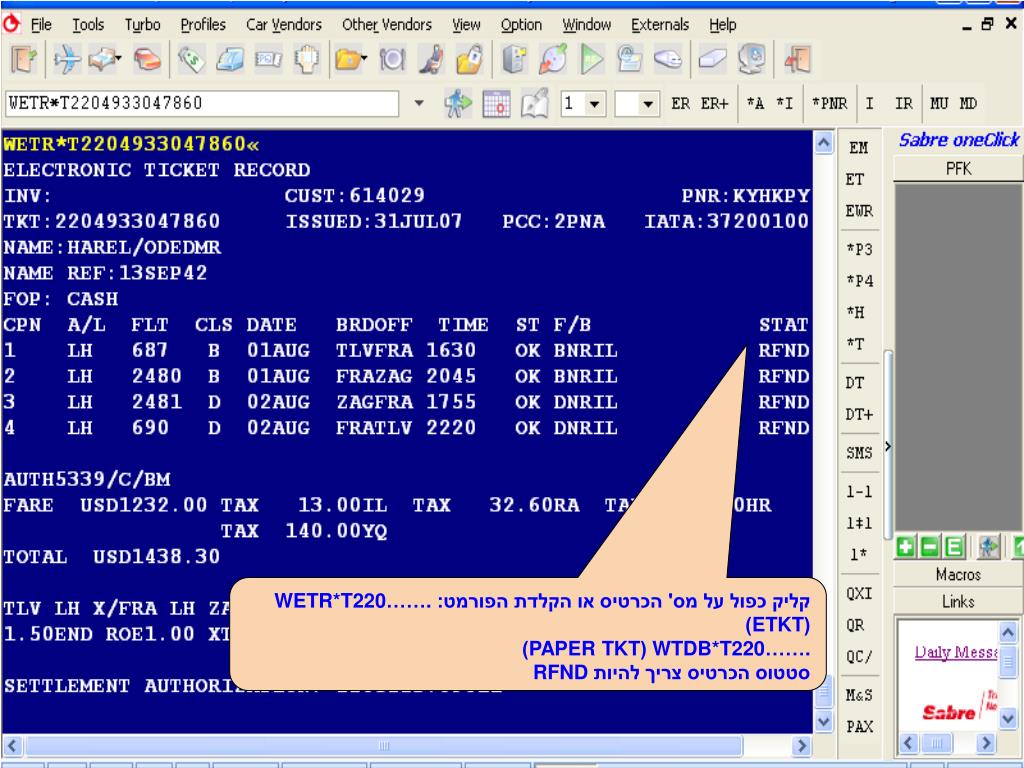The height and width of the screenshot is (768, 1024).
Task: Click the high-speed train icon
Action: pos(668,60)
